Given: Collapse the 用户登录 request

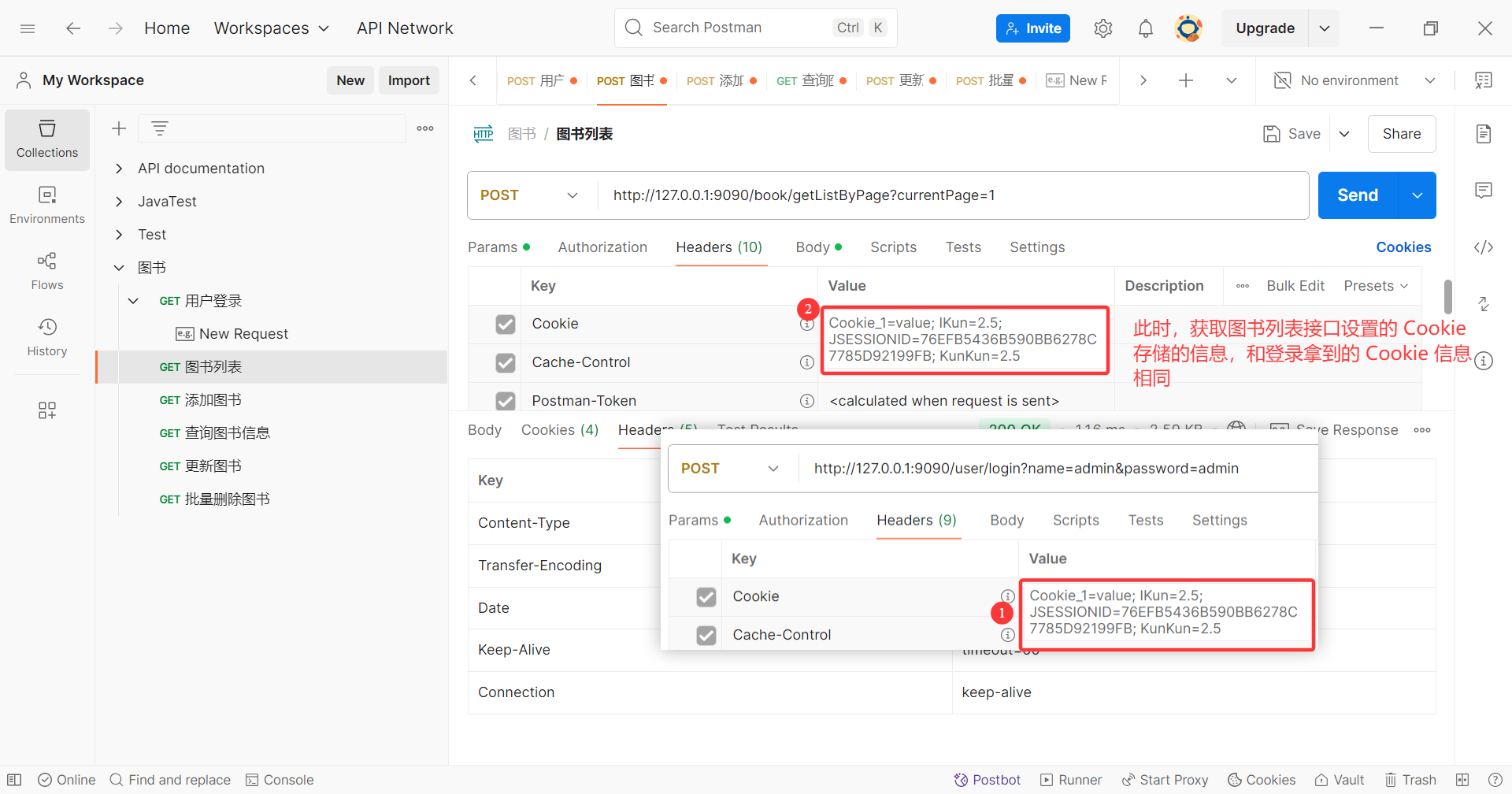Looking at the screenshot, I should click(x=133, y=301).
